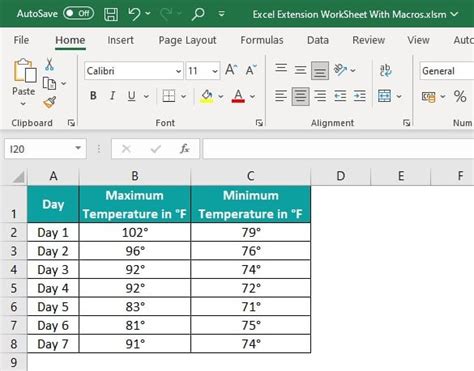The height and width of the screenshot is (371, 474).
Task: Click Top Align icon
Action: point(281,68)
